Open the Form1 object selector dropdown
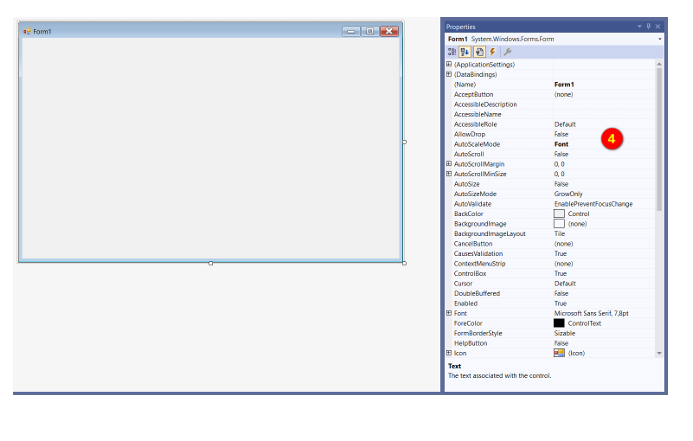The width and height of the screenshot is (693, 441). click(x=659, y=39)
